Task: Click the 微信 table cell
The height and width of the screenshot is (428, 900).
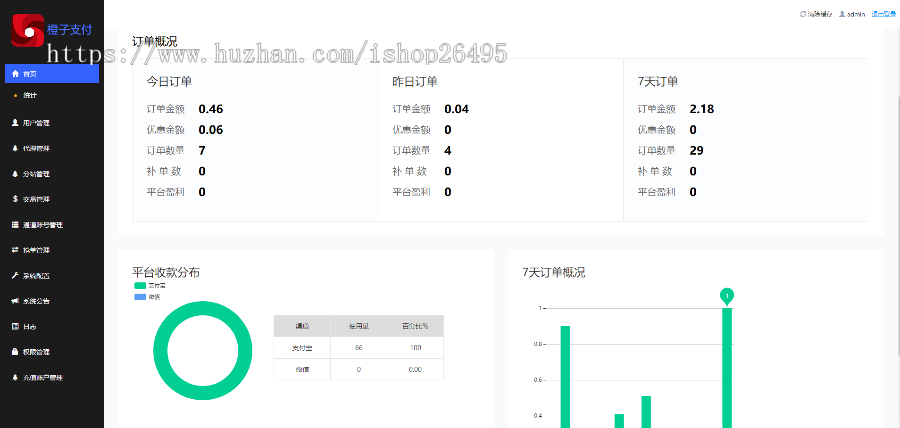Action: tap(302, 369)
